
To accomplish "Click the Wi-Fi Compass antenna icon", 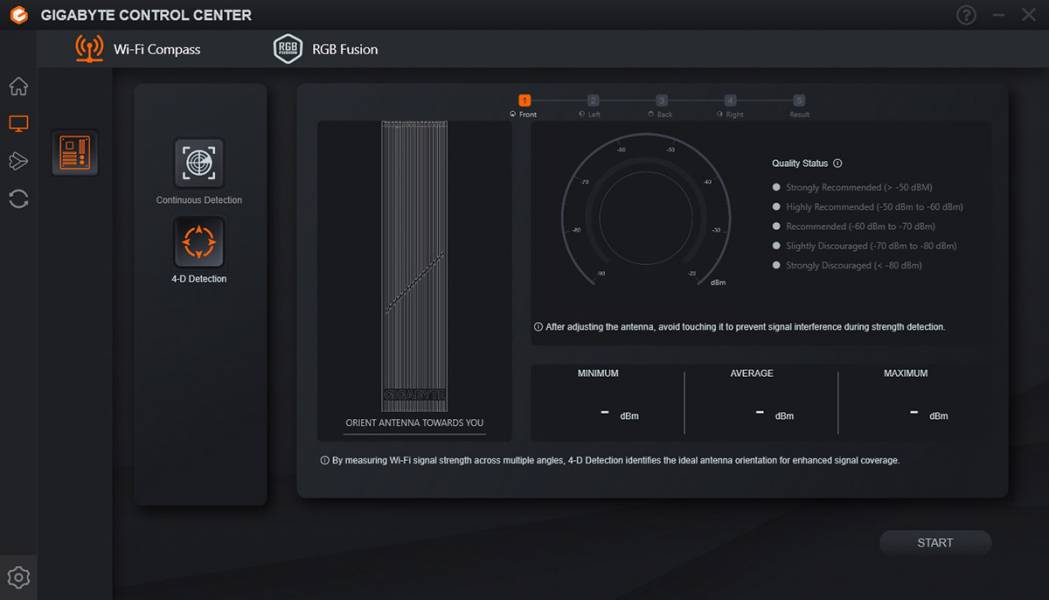I will point(89,49).
